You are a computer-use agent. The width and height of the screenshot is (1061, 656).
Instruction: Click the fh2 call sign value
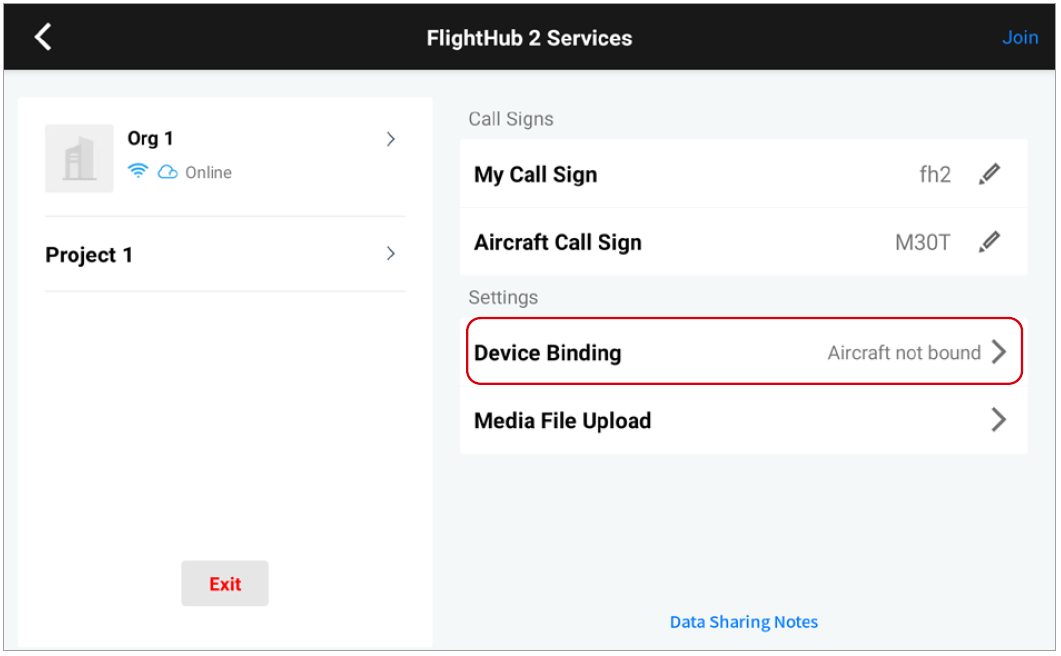[935, 175]
